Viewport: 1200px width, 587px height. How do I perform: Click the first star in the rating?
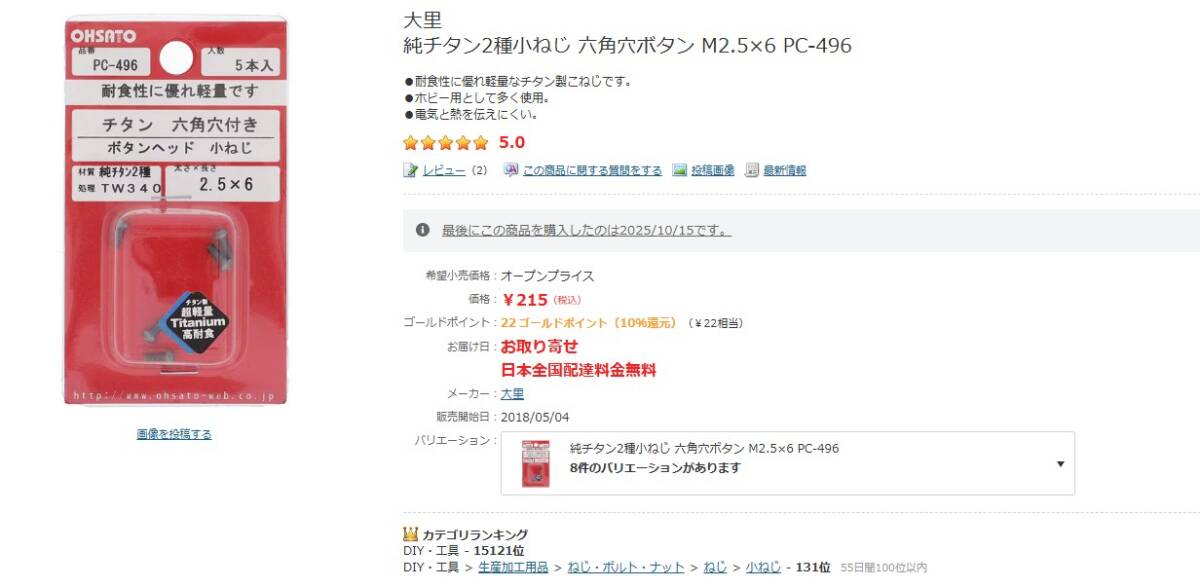412,143
